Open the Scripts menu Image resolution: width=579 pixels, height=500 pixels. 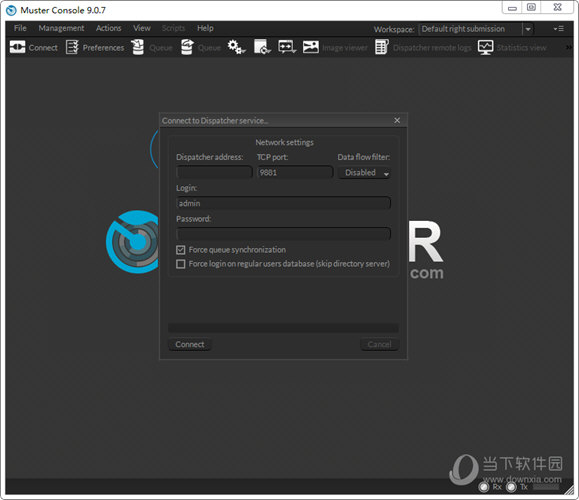[x=173, y=28]
